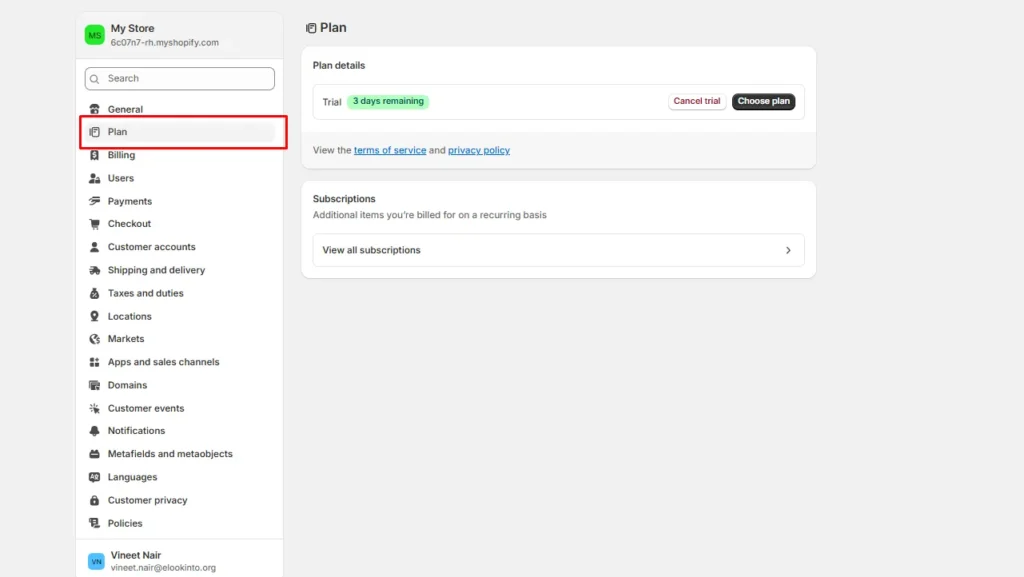Open the Metafields and metaobjects section
The image size is (1024, 577).
169,454
